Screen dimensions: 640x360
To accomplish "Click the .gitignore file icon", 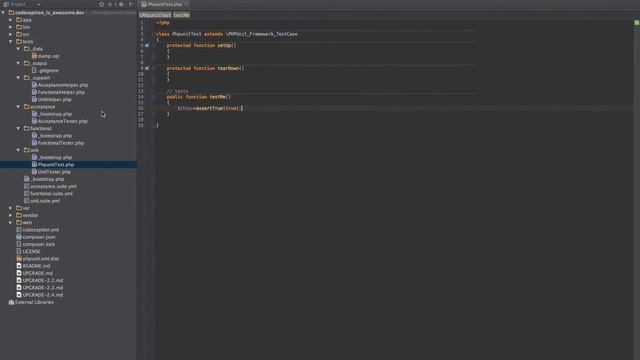I will [34, 70].
